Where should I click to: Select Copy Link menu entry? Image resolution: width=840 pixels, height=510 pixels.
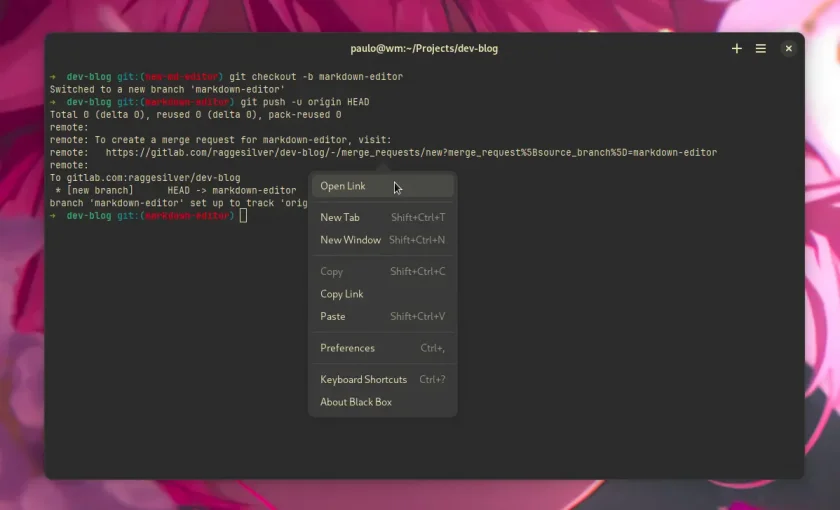tap(382, 294)
